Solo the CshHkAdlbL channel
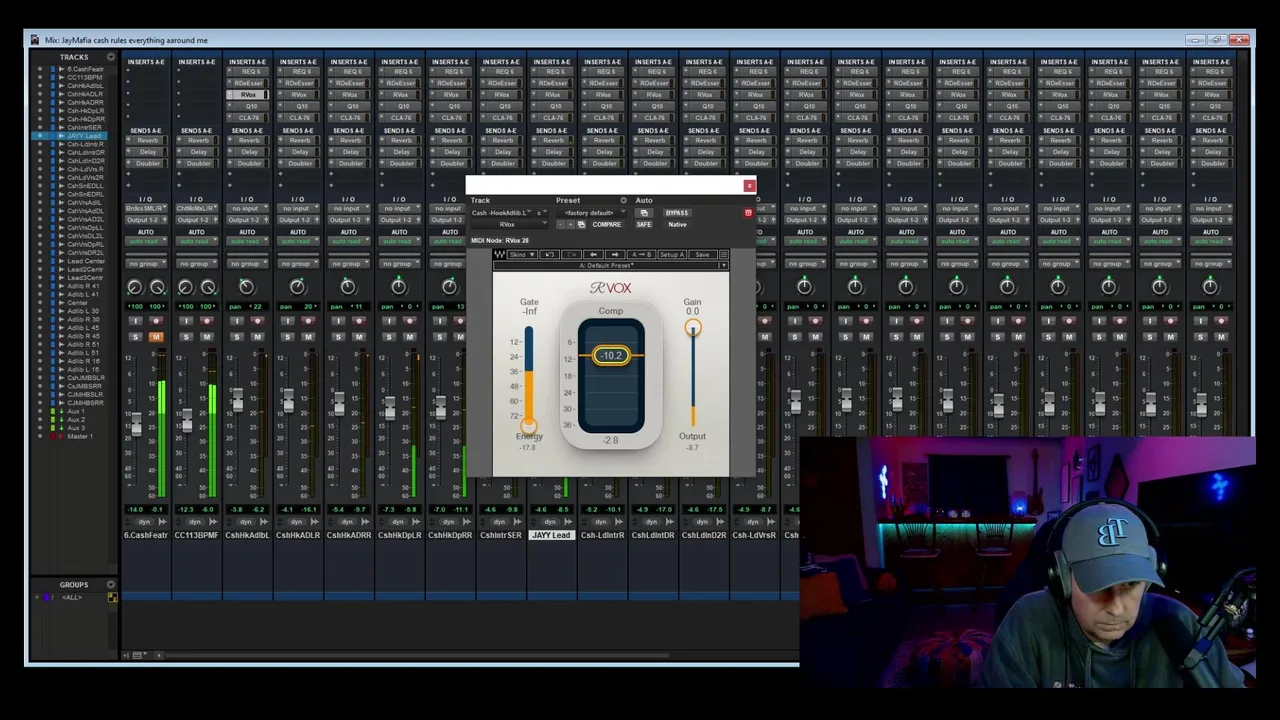Screen dimensions: 1280x720 237,337
